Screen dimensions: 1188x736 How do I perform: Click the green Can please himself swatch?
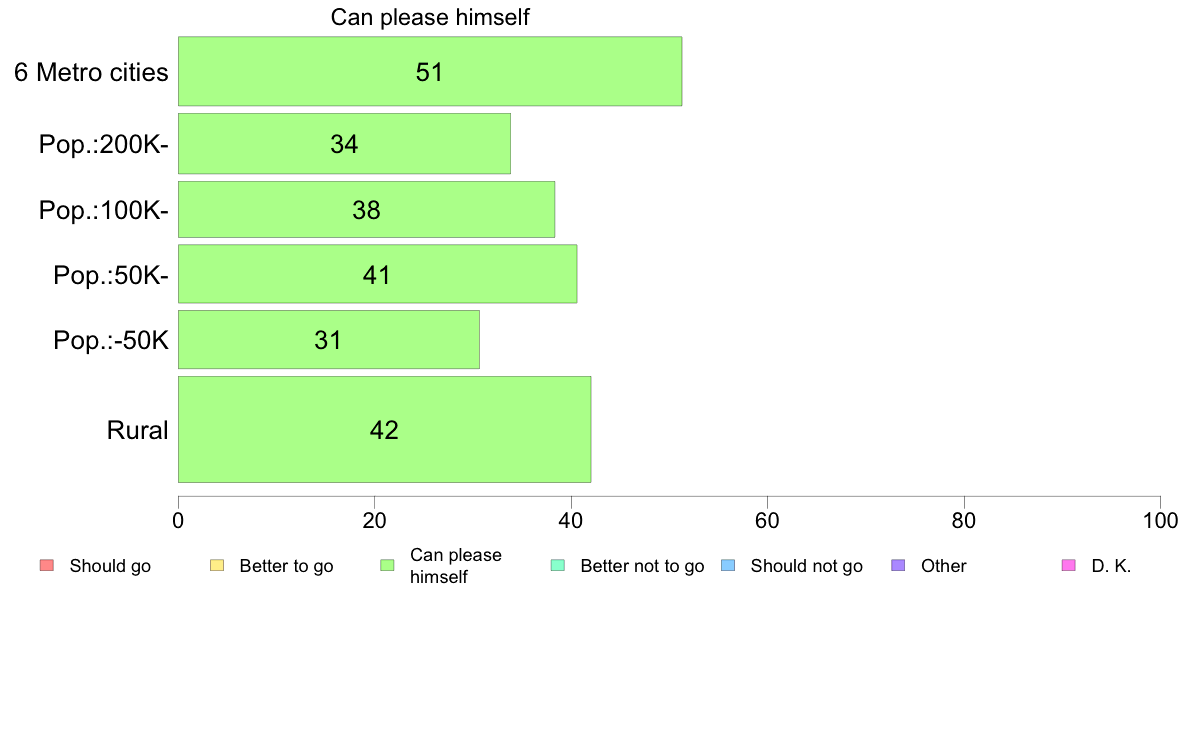[388, 566]
